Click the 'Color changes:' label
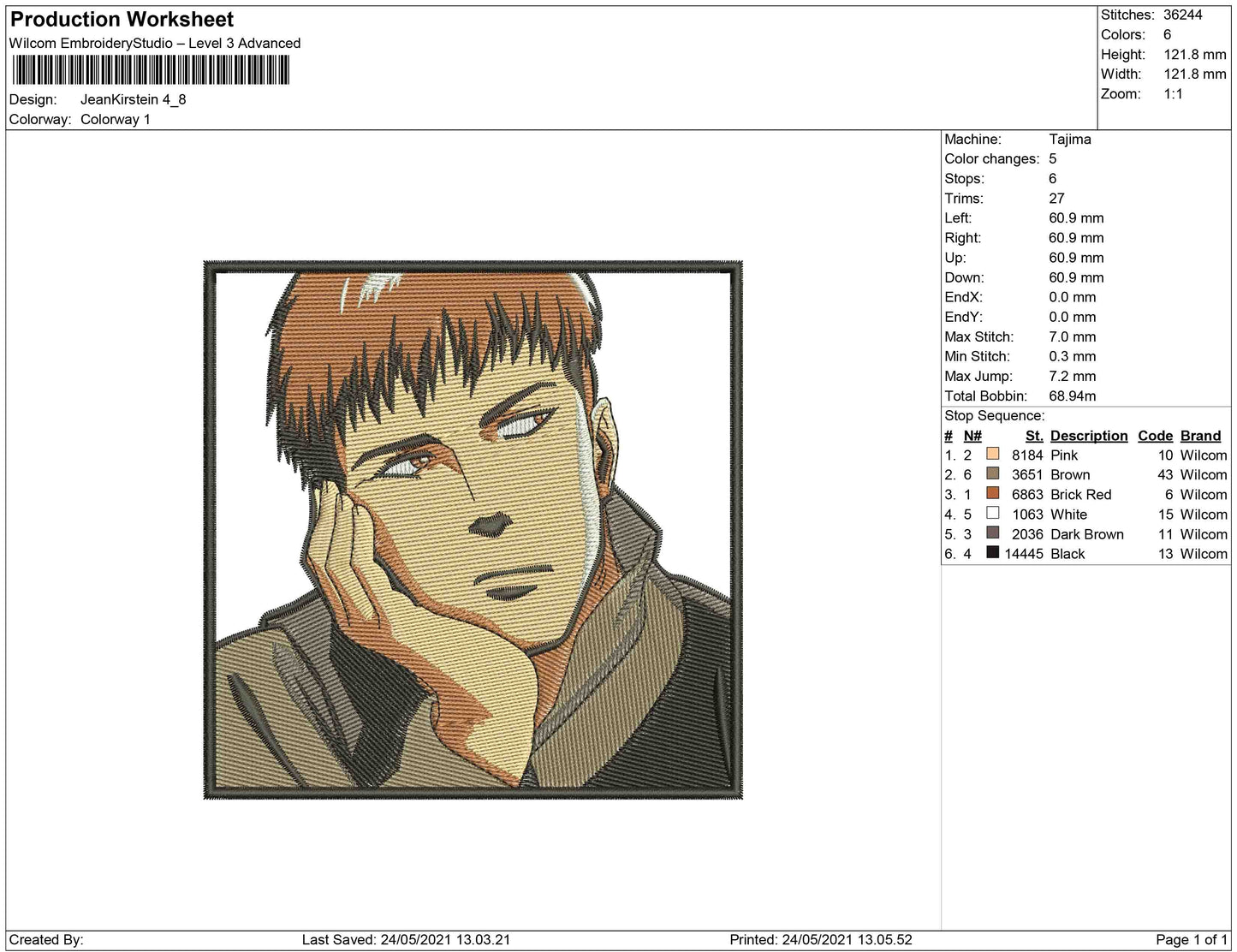This screenshot has width=1237, height=952. (992, 158)
